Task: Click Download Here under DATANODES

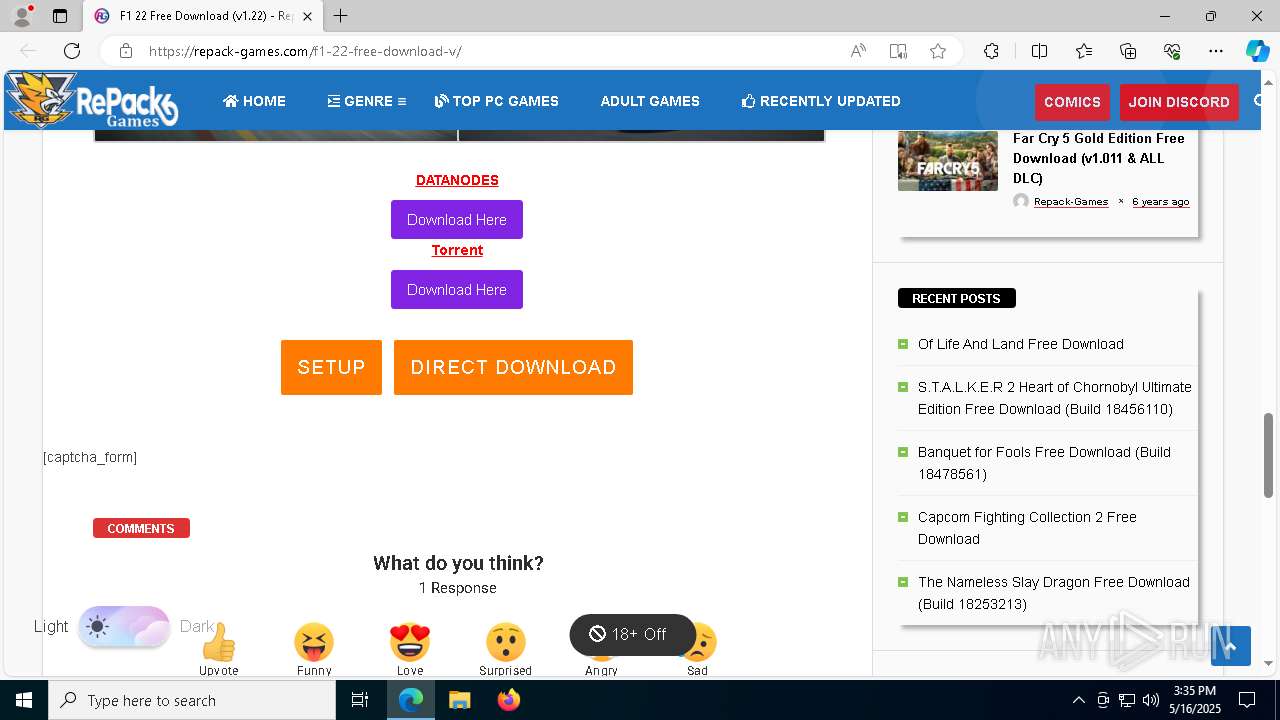Action: [457, 220]
